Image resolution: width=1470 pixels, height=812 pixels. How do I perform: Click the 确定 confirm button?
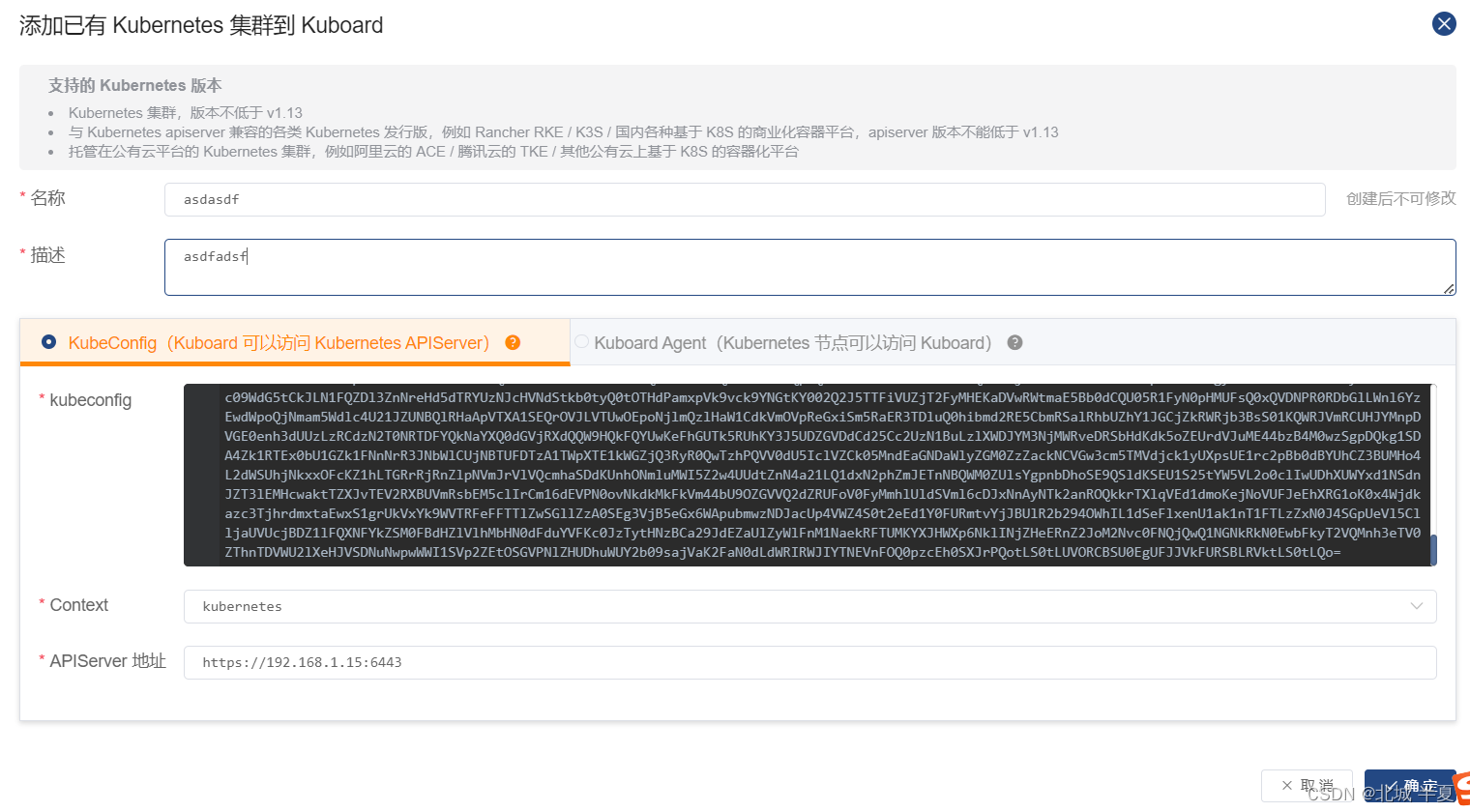(1410, 785)
